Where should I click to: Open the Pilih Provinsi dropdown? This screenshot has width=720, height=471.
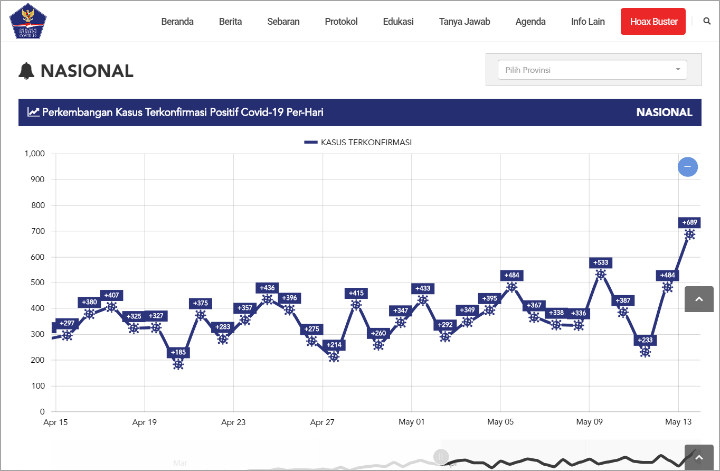(592, 70)
